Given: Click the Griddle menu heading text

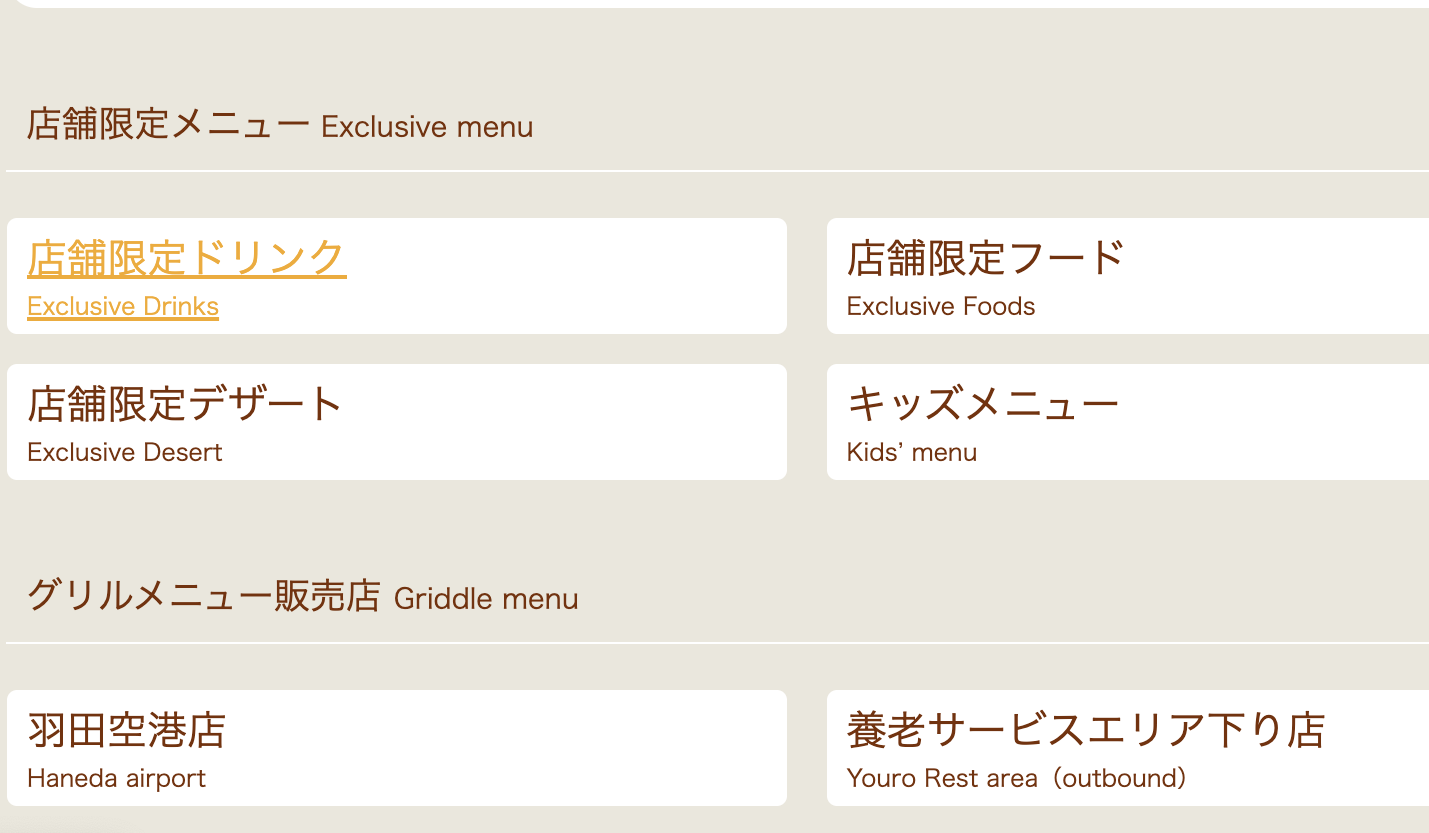Looking at the screenshot, I should click(485, 598).
